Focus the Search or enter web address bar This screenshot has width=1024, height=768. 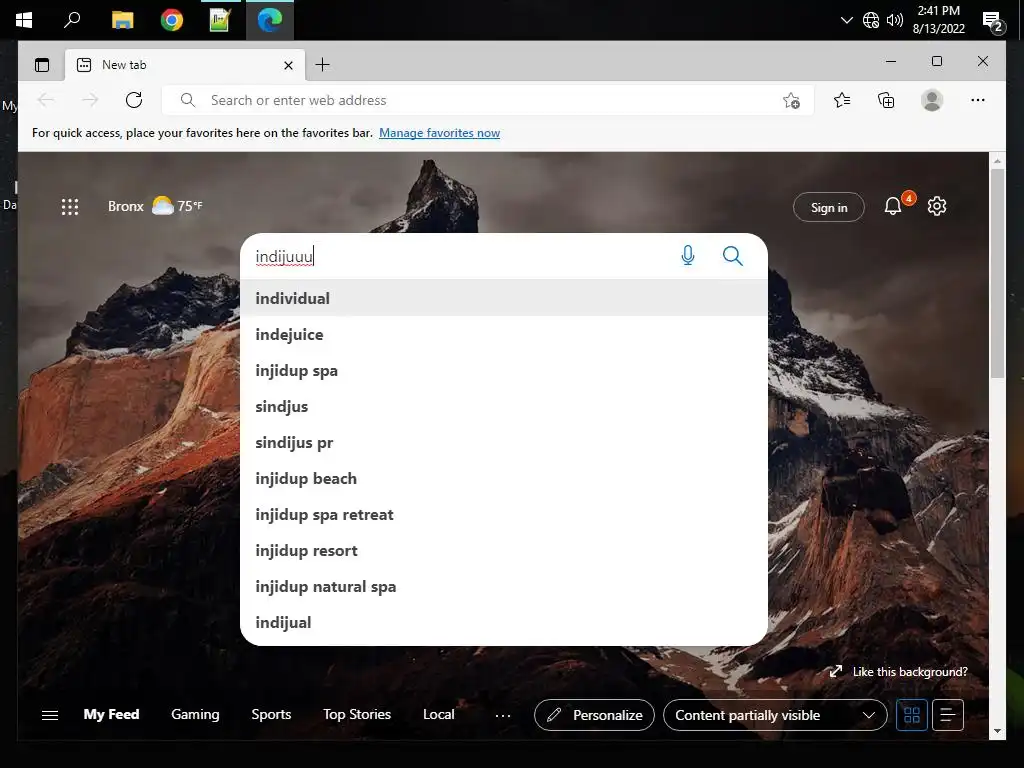pos(487,100)
